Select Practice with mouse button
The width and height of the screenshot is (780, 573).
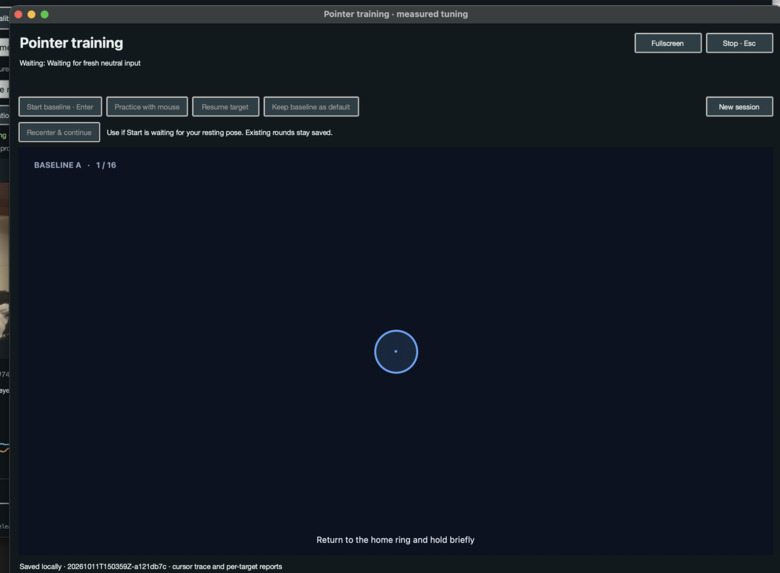(x=147, y=107)
